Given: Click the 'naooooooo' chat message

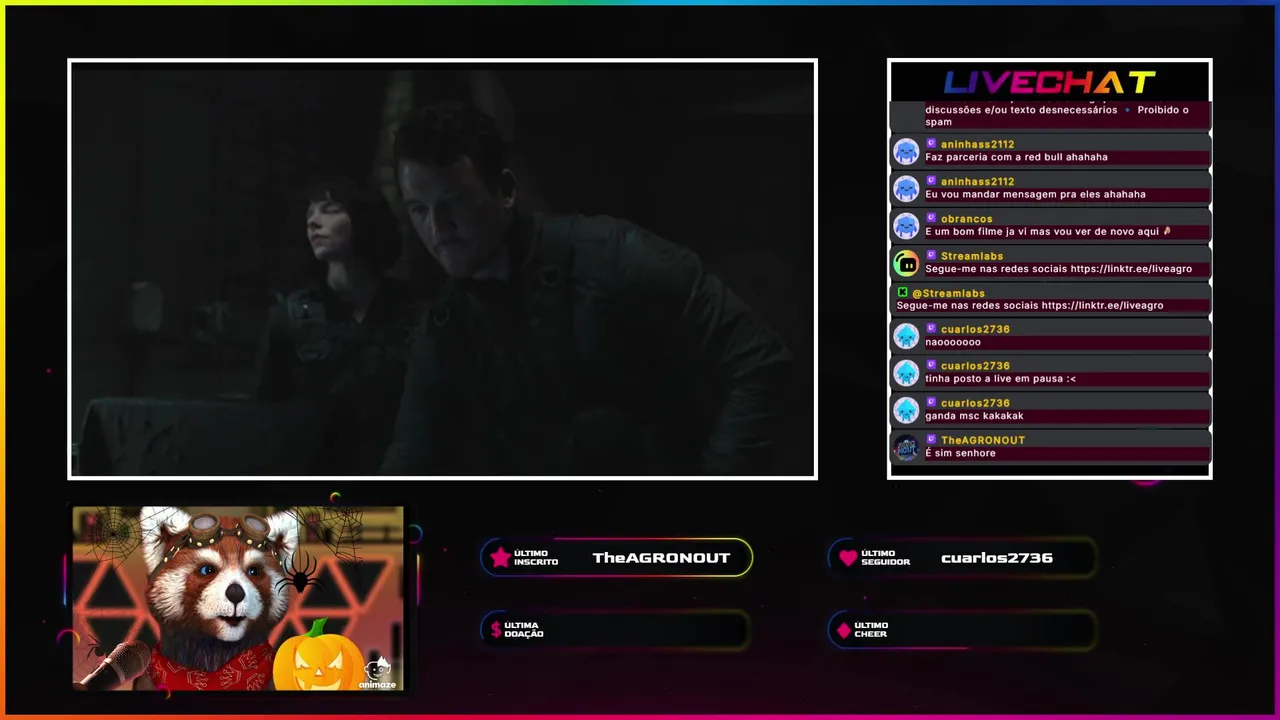Looking at the screenshot, I should pyautogui.click(x=953, y=342).
